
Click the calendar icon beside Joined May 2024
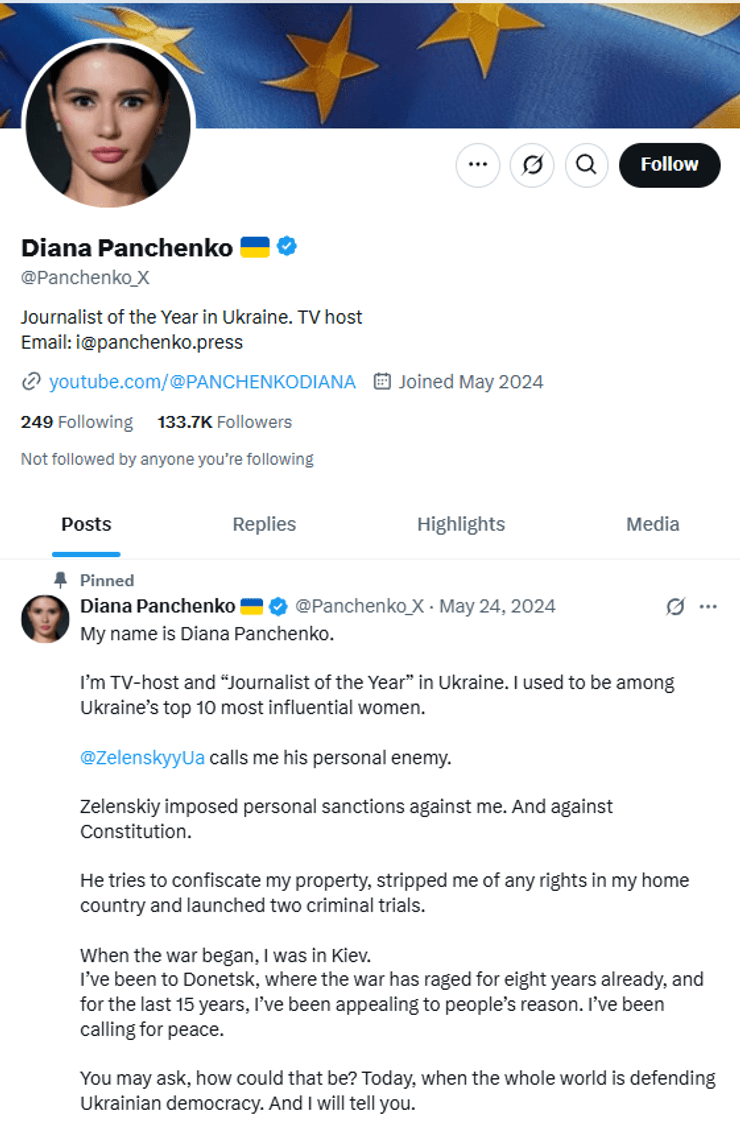382,381
